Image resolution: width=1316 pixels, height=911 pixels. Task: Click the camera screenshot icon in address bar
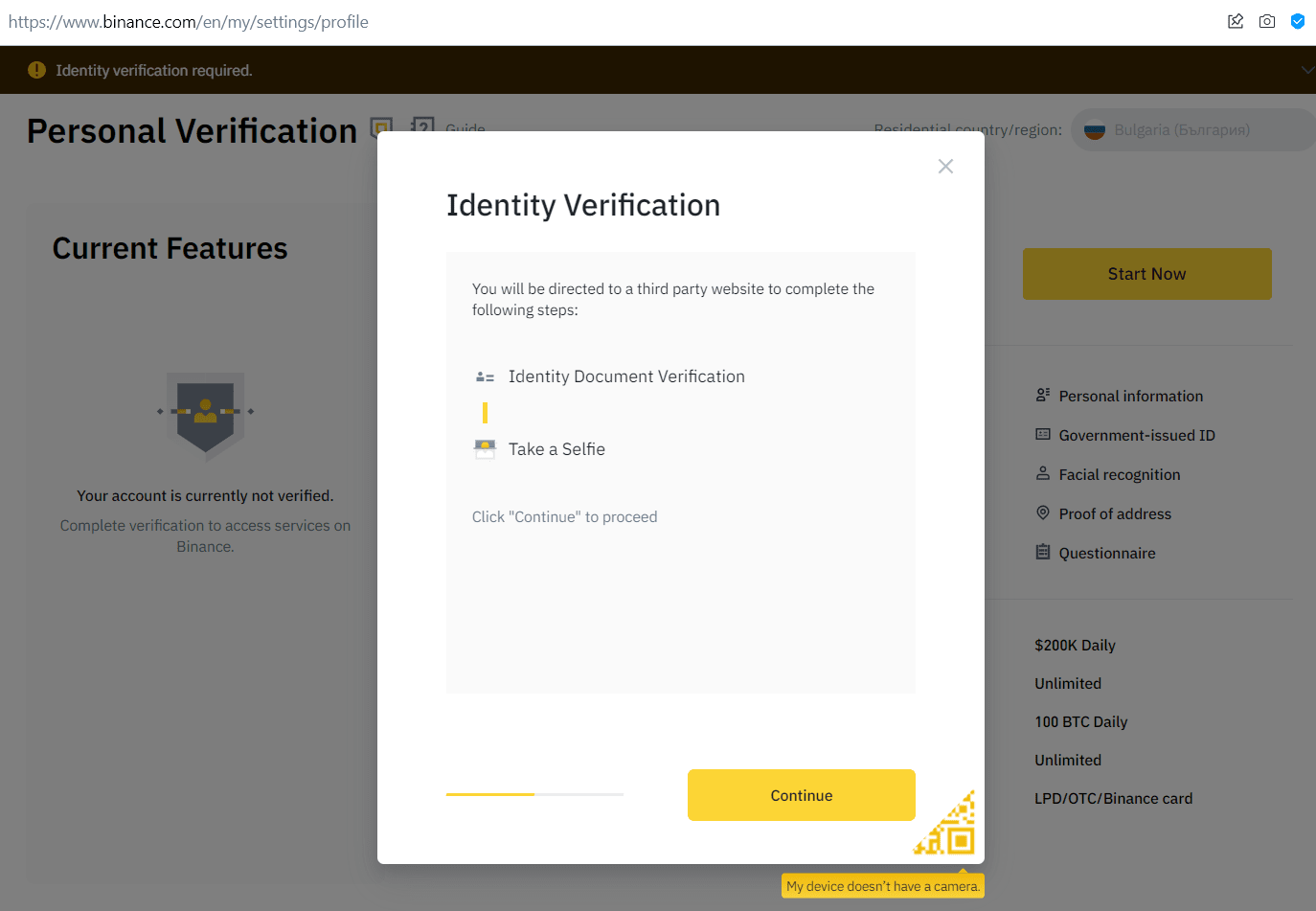coord(1266,21)
